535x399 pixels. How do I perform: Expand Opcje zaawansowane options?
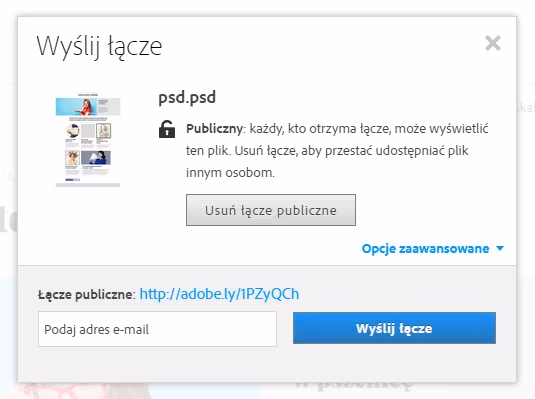click(x=433, y=248)
